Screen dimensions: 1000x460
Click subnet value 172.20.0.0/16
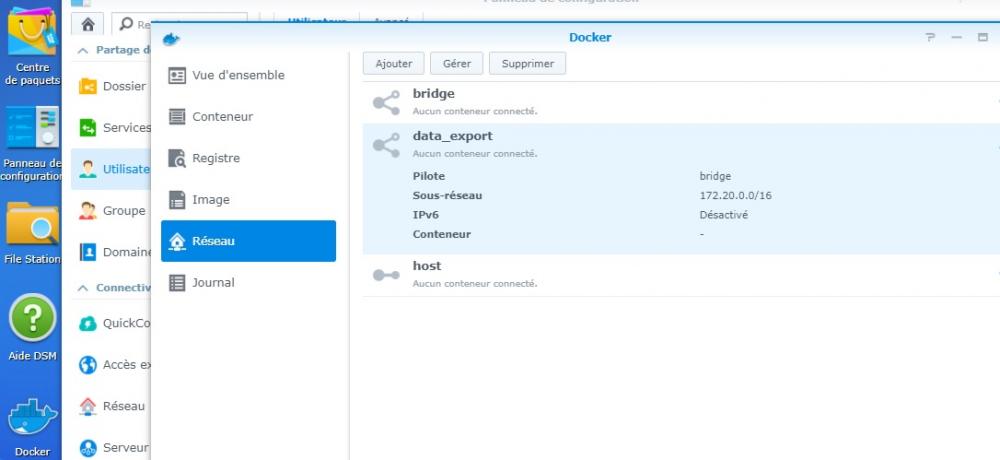click(x=735, y=195)
